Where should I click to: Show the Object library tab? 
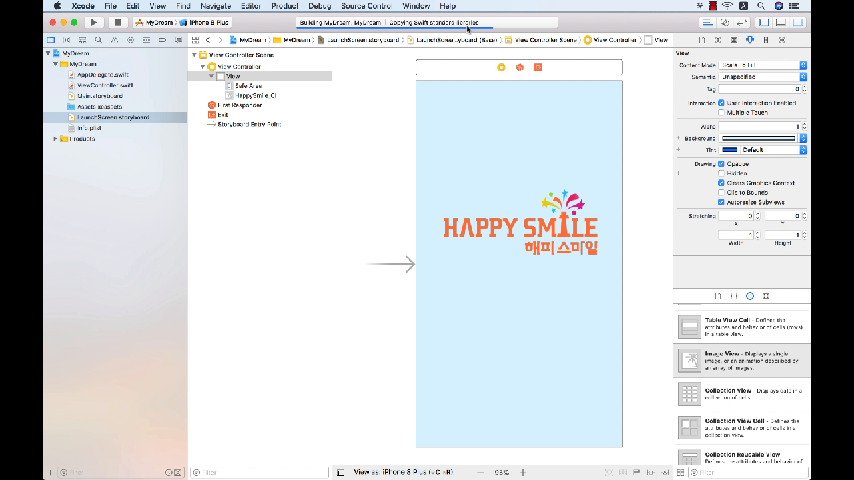[x=750, y=296]
